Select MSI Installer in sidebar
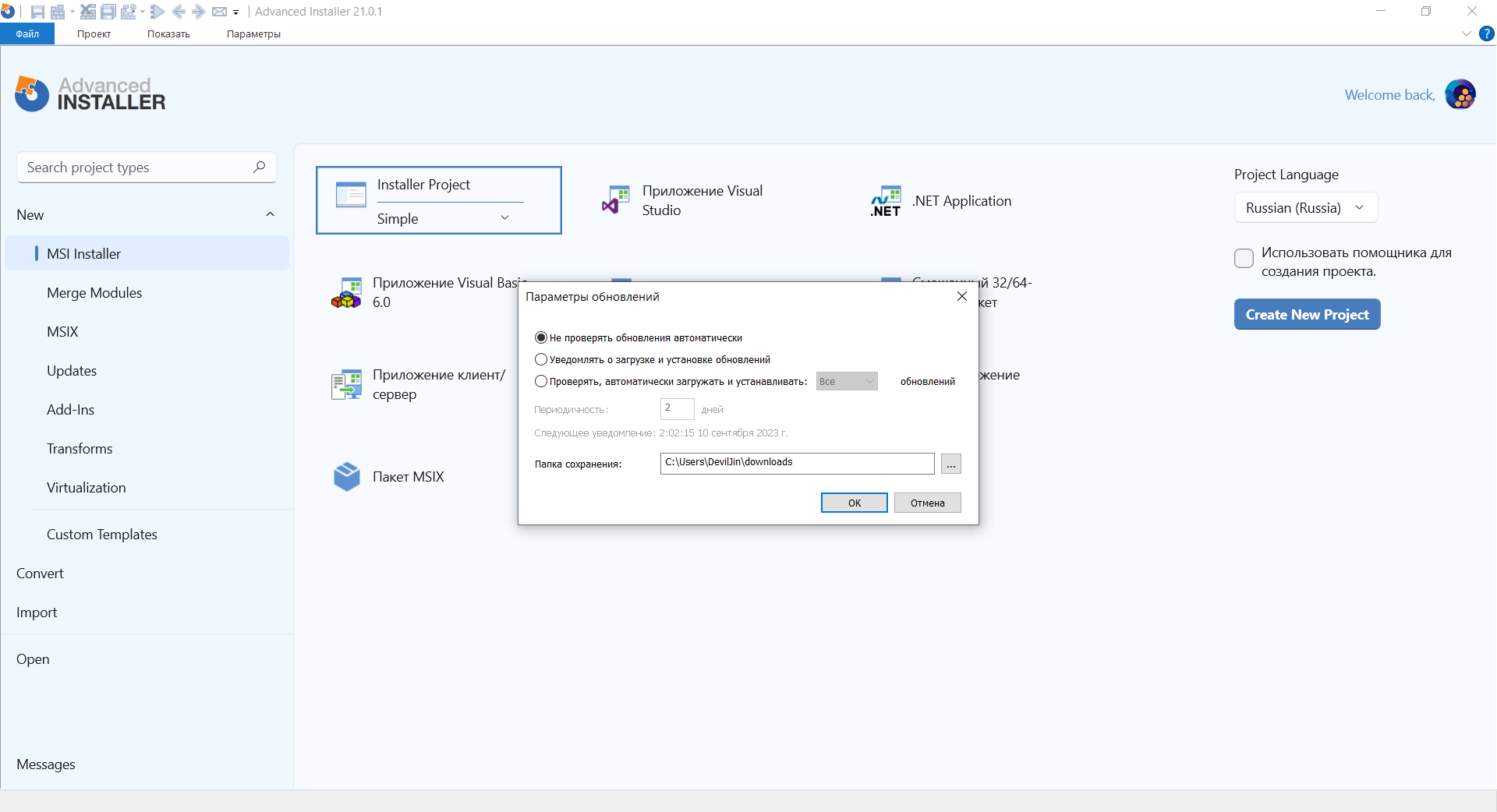 point(147,253)
